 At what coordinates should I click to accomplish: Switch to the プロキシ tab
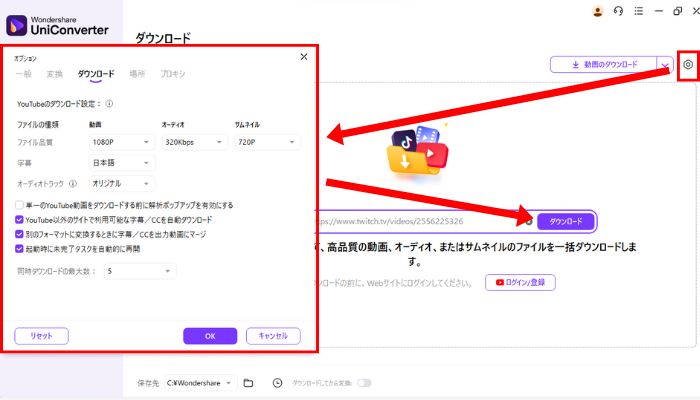click(173, 74)
